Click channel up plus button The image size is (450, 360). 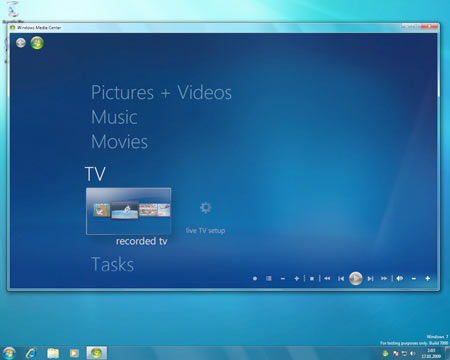(x=296, y=278)
